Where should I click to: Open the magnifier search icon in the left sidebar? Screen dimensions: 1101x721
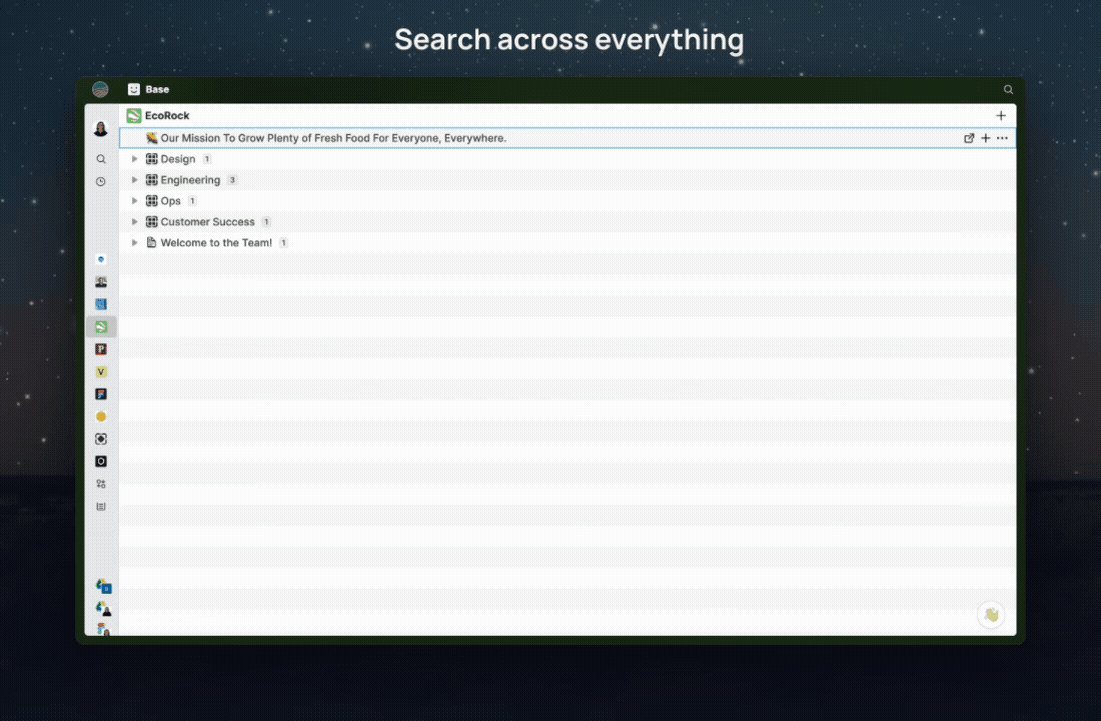(101, 159)
